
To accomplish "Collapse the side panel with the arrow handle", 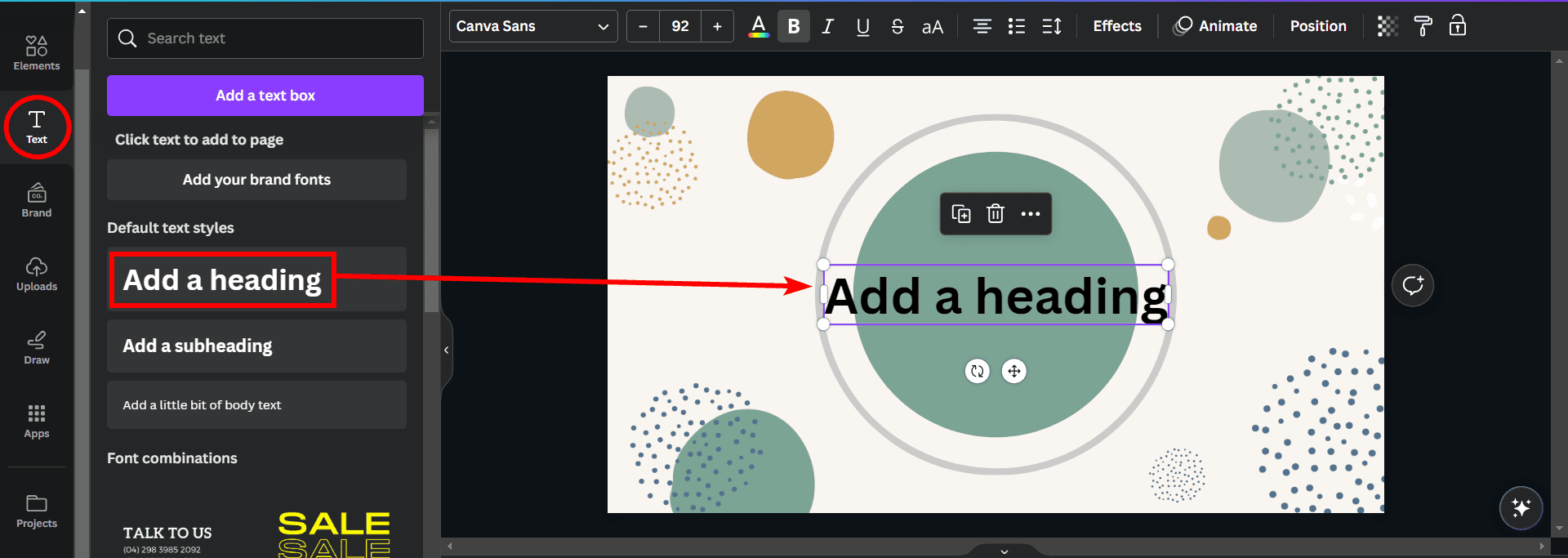I will (x=446, y=350).
